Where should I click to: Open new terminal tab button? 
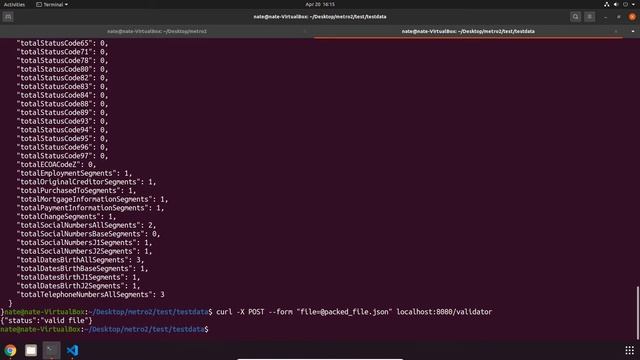click(x=8, y=17)
